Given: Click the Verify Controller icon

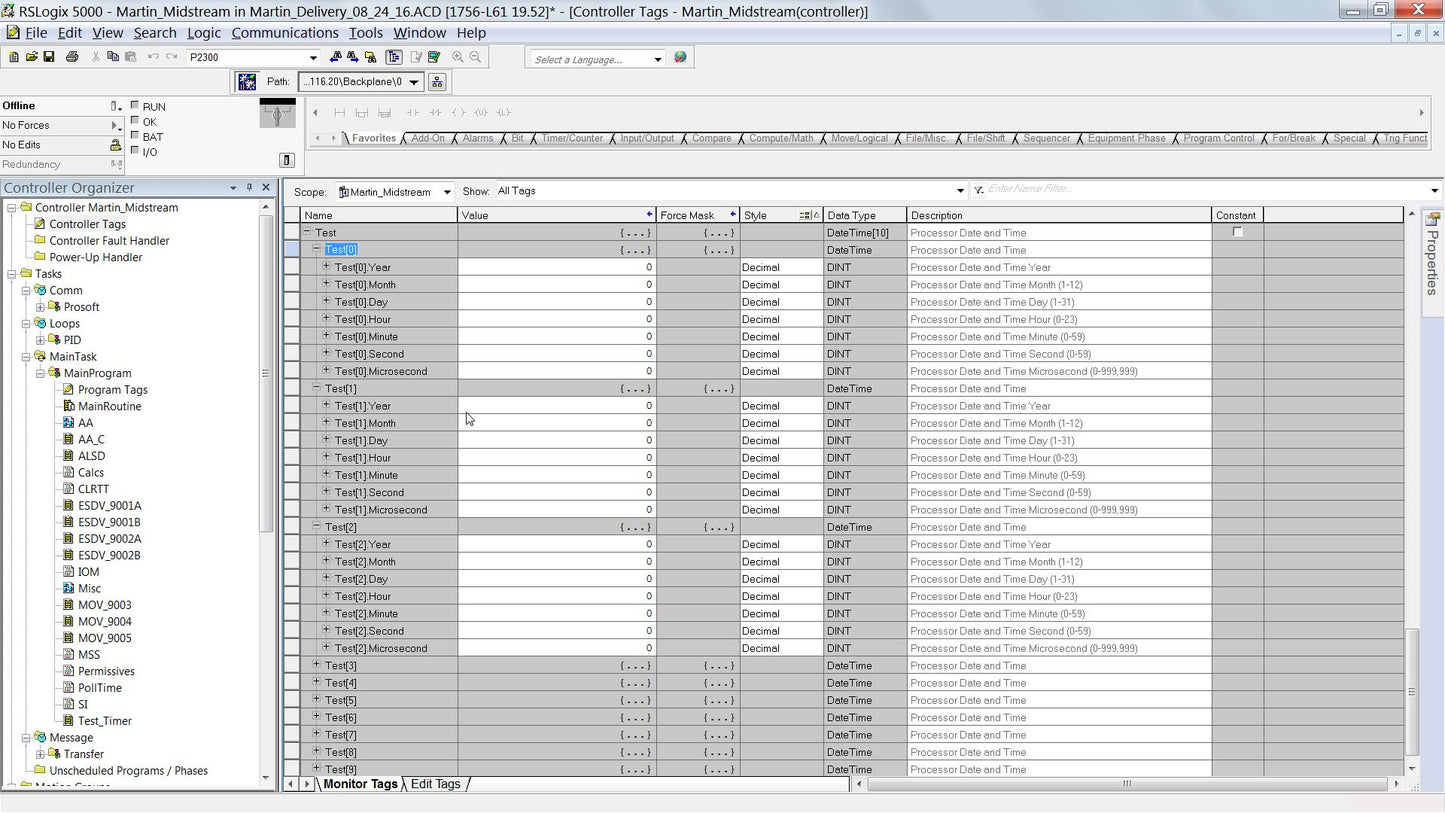Looking at the screenshot, I should 434,57.
